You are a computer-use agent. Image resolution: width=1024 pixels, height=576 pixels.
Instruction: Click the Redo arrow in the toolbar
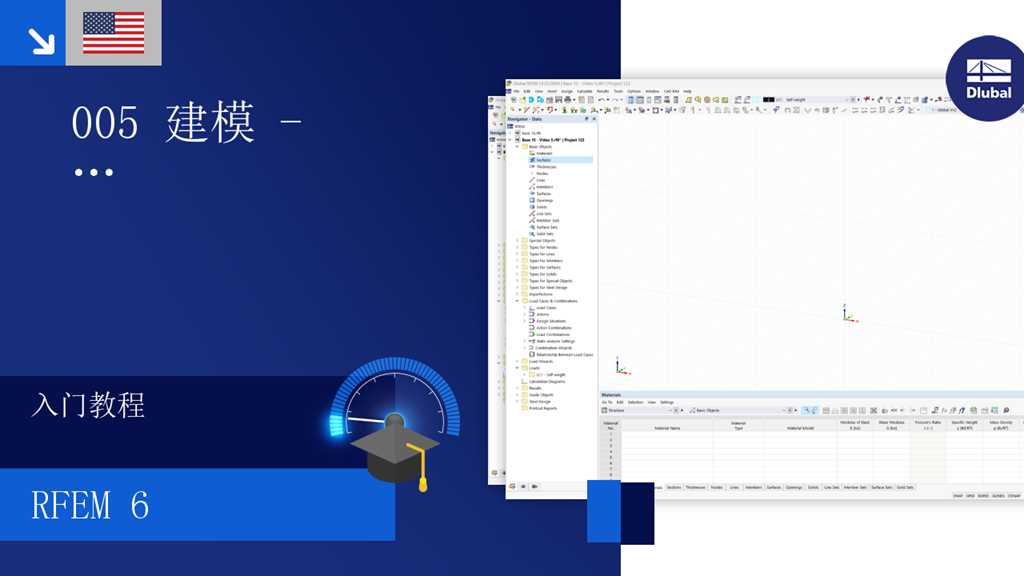[615, 100]
